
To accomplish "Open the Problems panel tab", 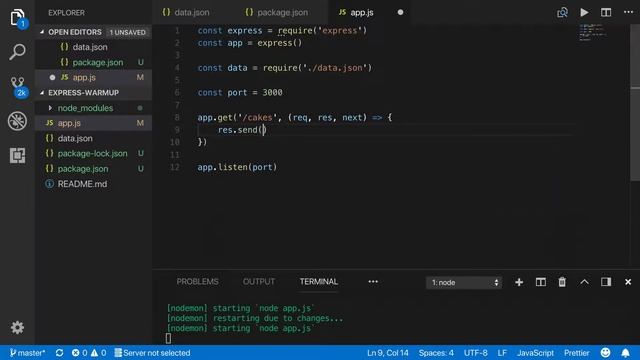I will [198, 282].
